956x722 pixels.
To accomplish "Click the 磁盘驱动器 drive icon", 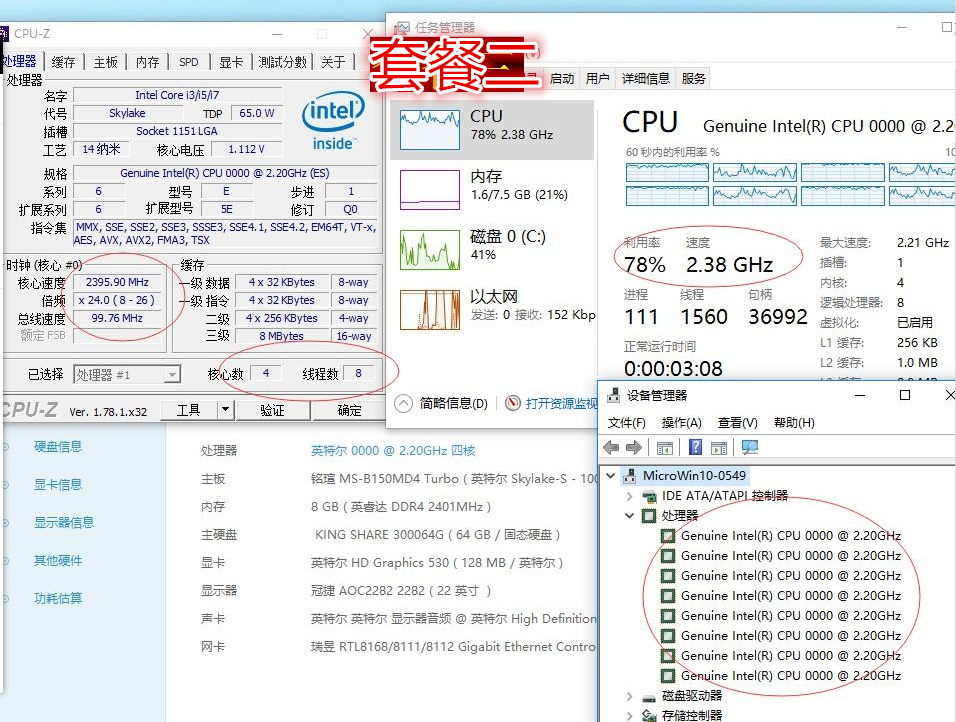I will [649, 696].
